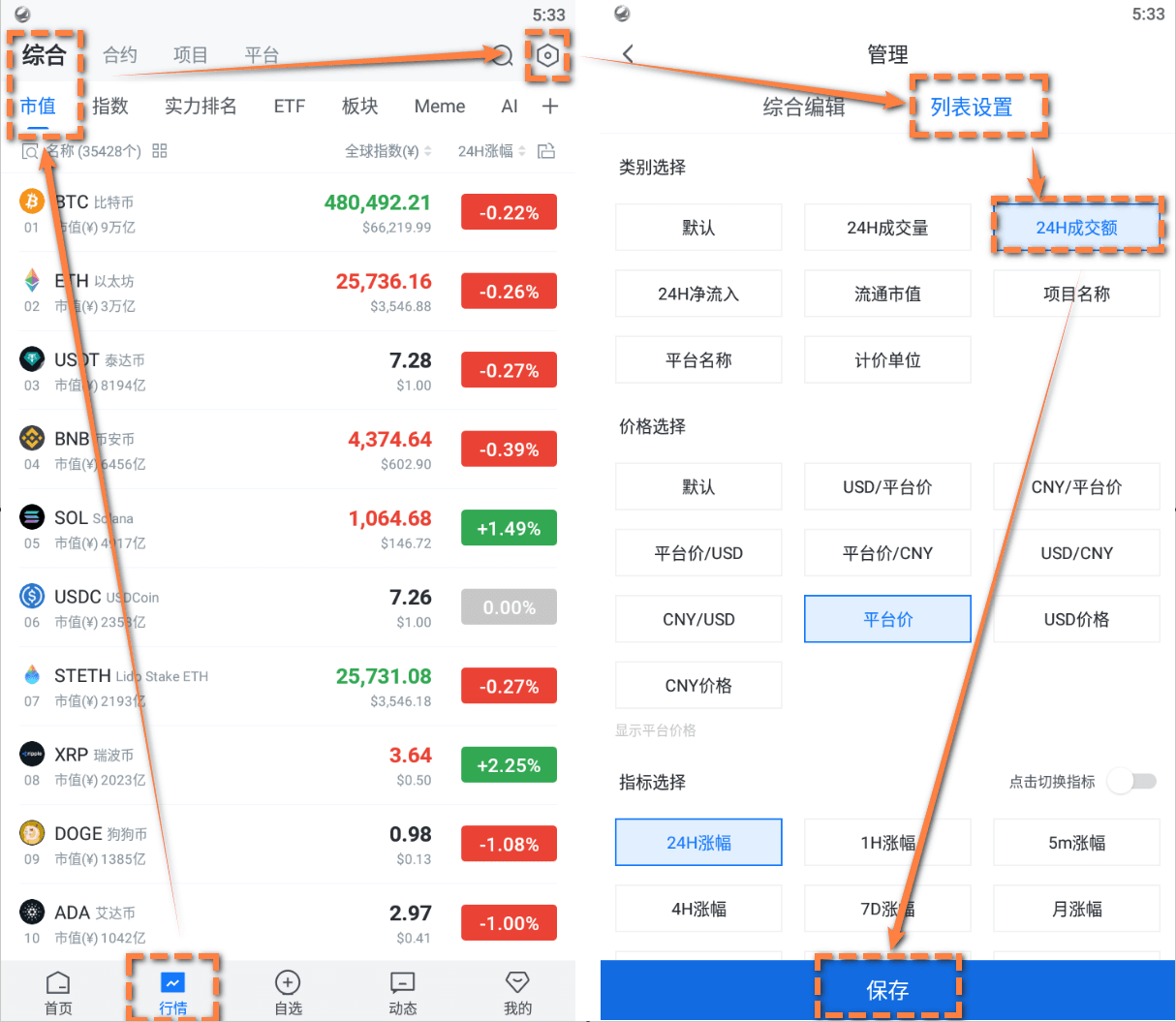Tap the STETH coin icon
The height and width of the screenshot is (1022, 1176).
pos(32,675)
